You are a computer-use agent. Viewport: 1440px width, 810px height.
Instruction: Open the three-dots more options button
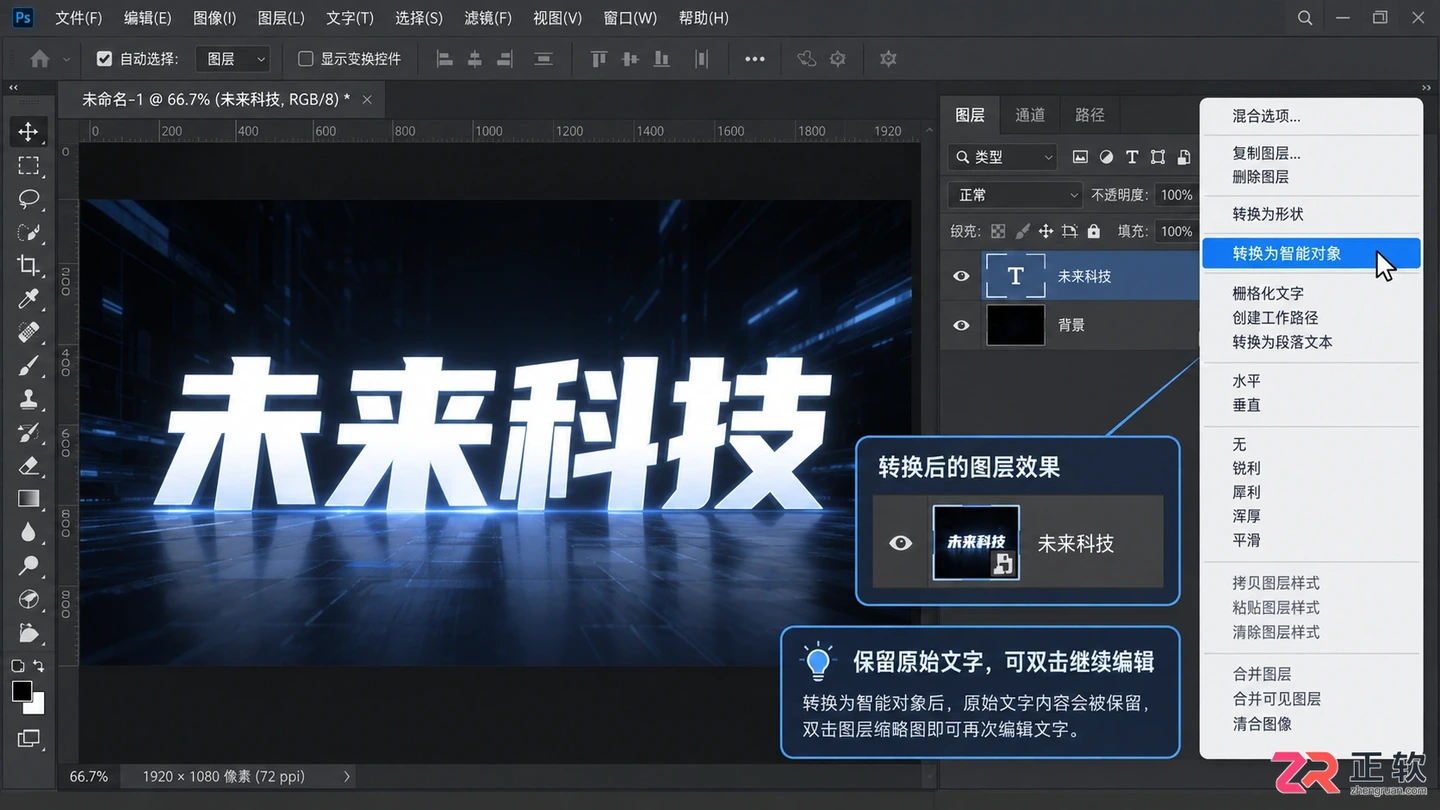tap(755, 59)
